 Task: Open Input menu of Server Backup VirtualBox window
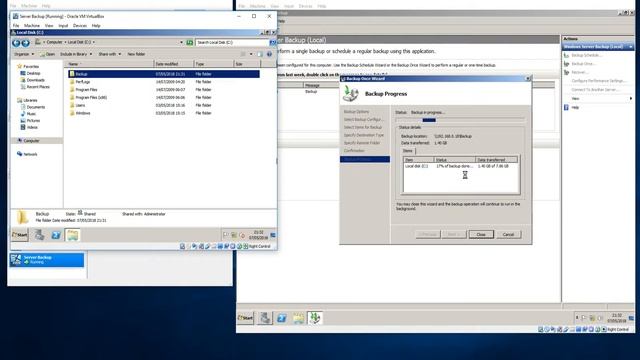(x=63, y=25)
